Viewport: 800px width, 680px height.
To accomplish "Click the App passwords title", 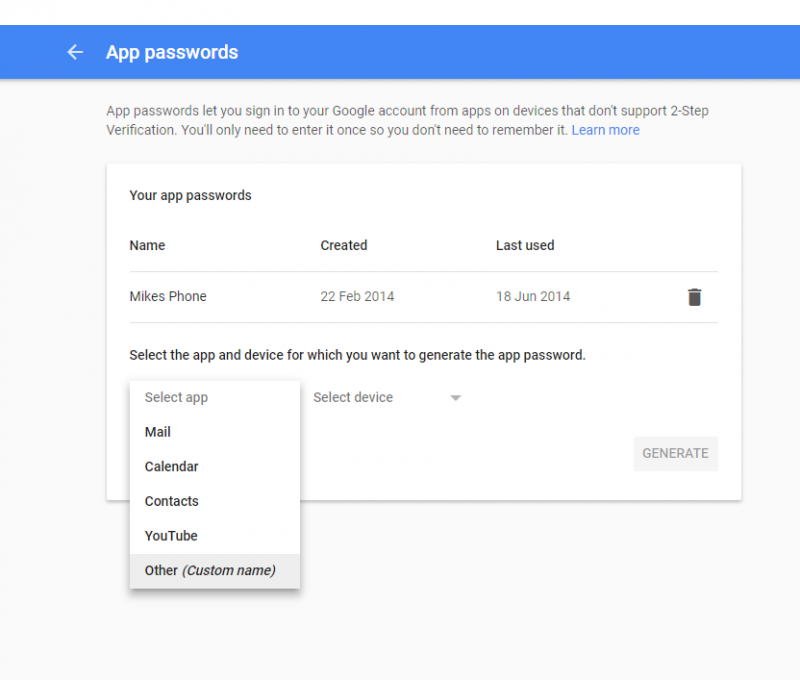I will (x=172, y=52).
